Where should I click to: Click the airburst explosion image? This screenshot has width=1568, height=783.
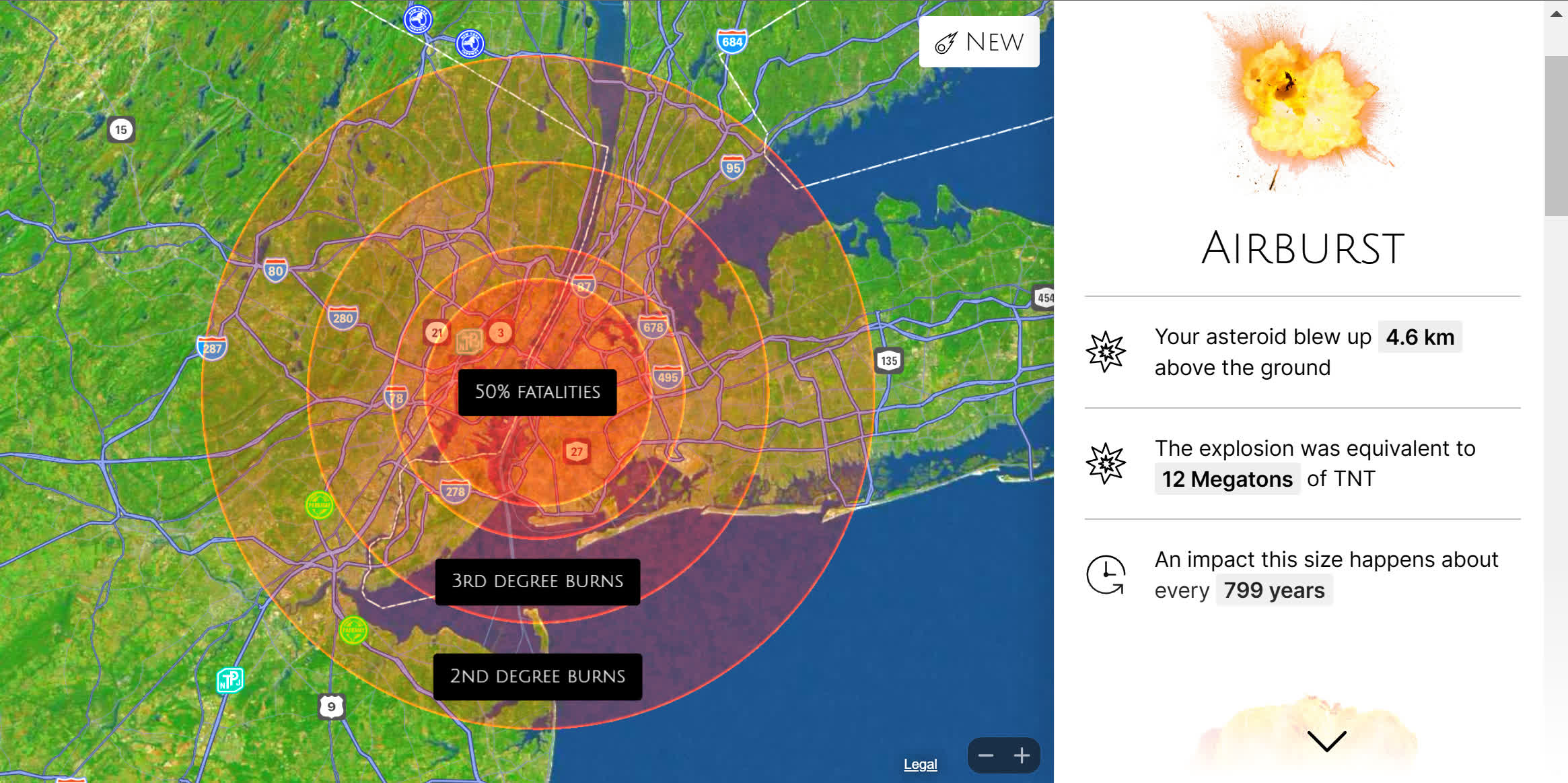tap(1302, 101)
